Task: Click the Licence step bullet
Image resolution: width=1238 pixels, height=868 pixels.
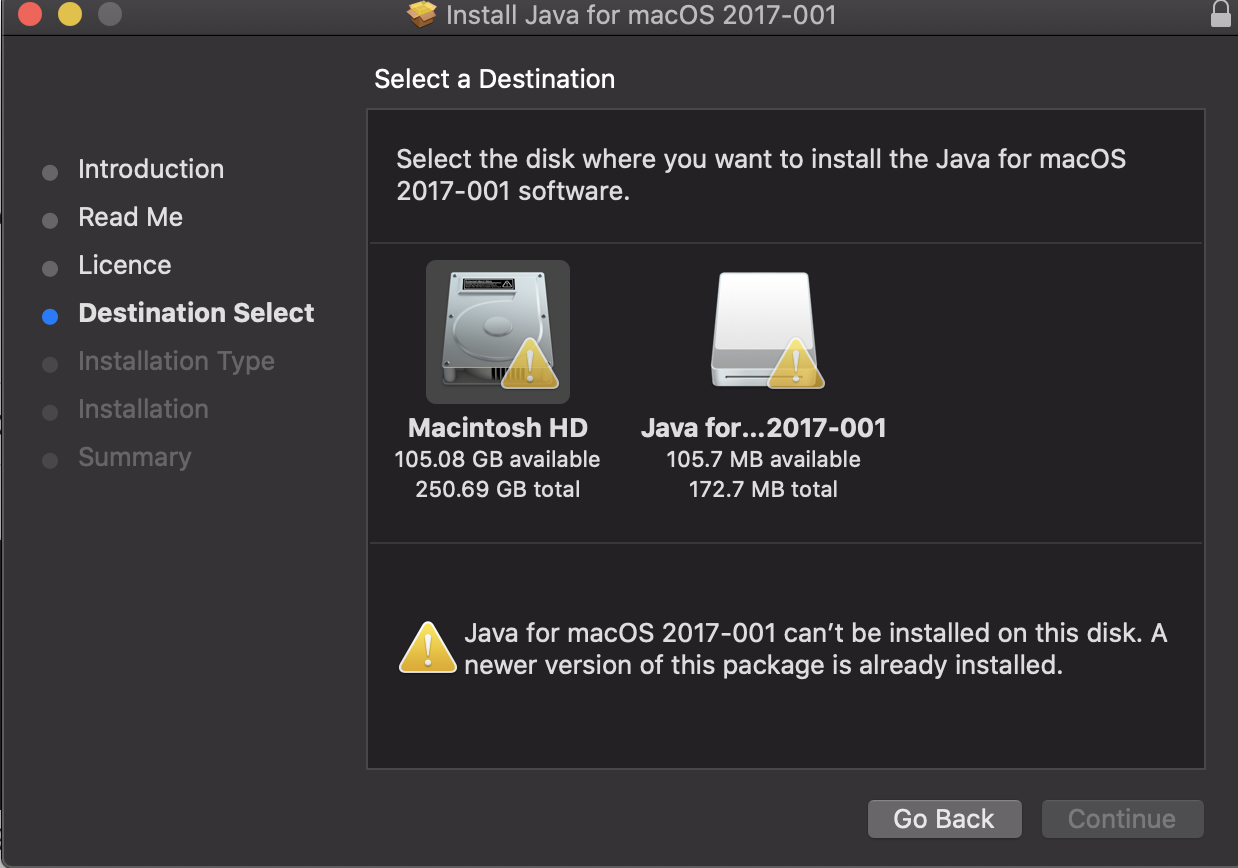Action: coord(50,268)
